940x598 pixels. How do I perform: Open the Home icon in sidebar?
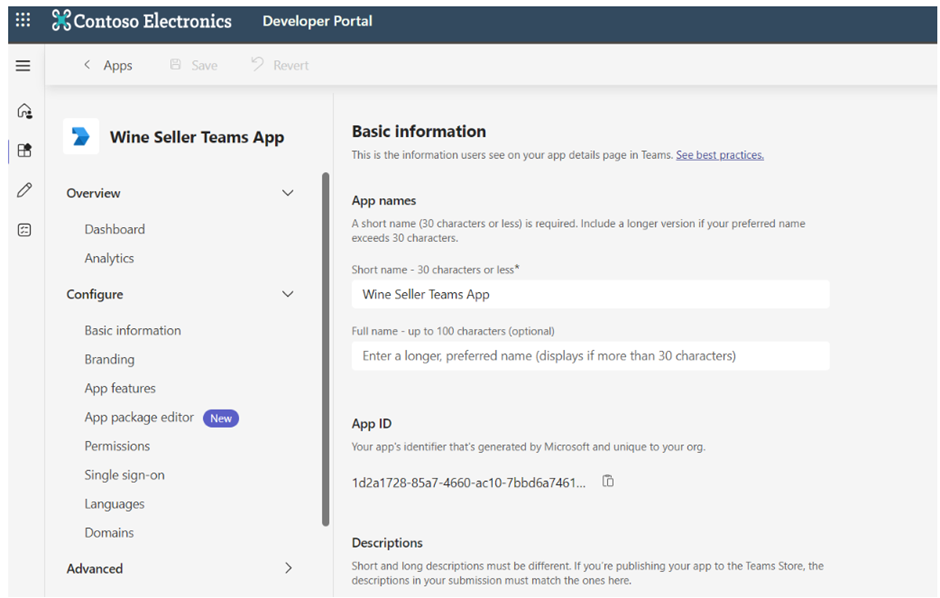coord(25,110)
